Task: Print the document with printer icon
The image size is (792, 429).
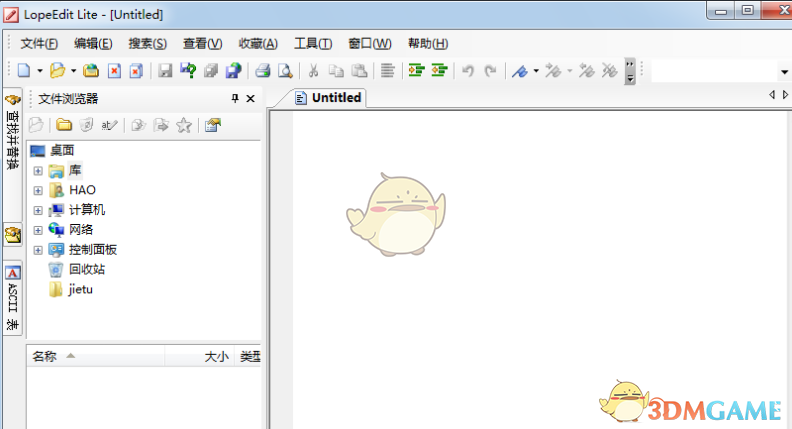Action: click(263, 70)
